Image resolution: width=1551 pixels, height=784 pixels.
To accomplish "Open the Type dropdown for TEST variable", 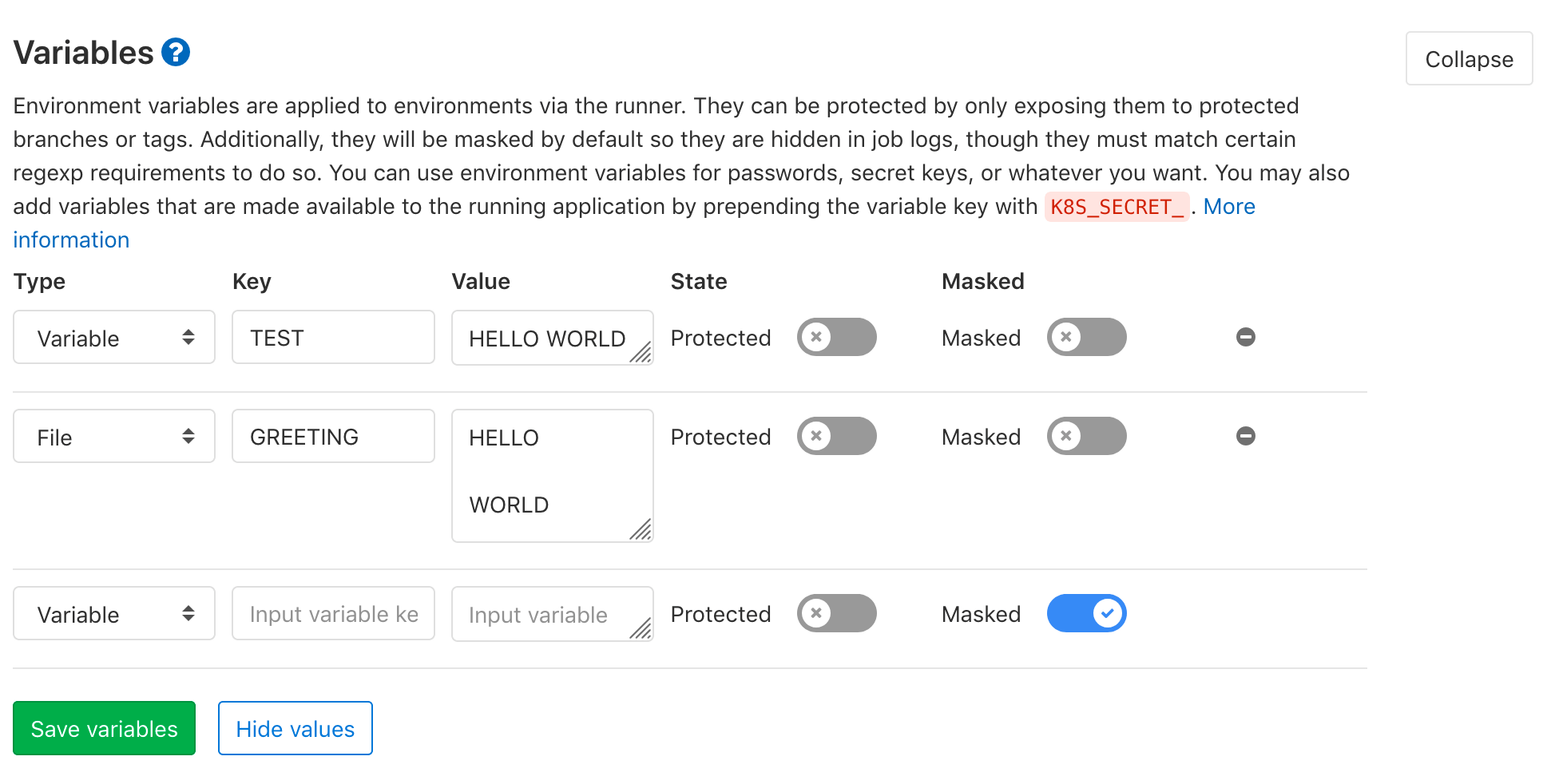I will (114, 337).
